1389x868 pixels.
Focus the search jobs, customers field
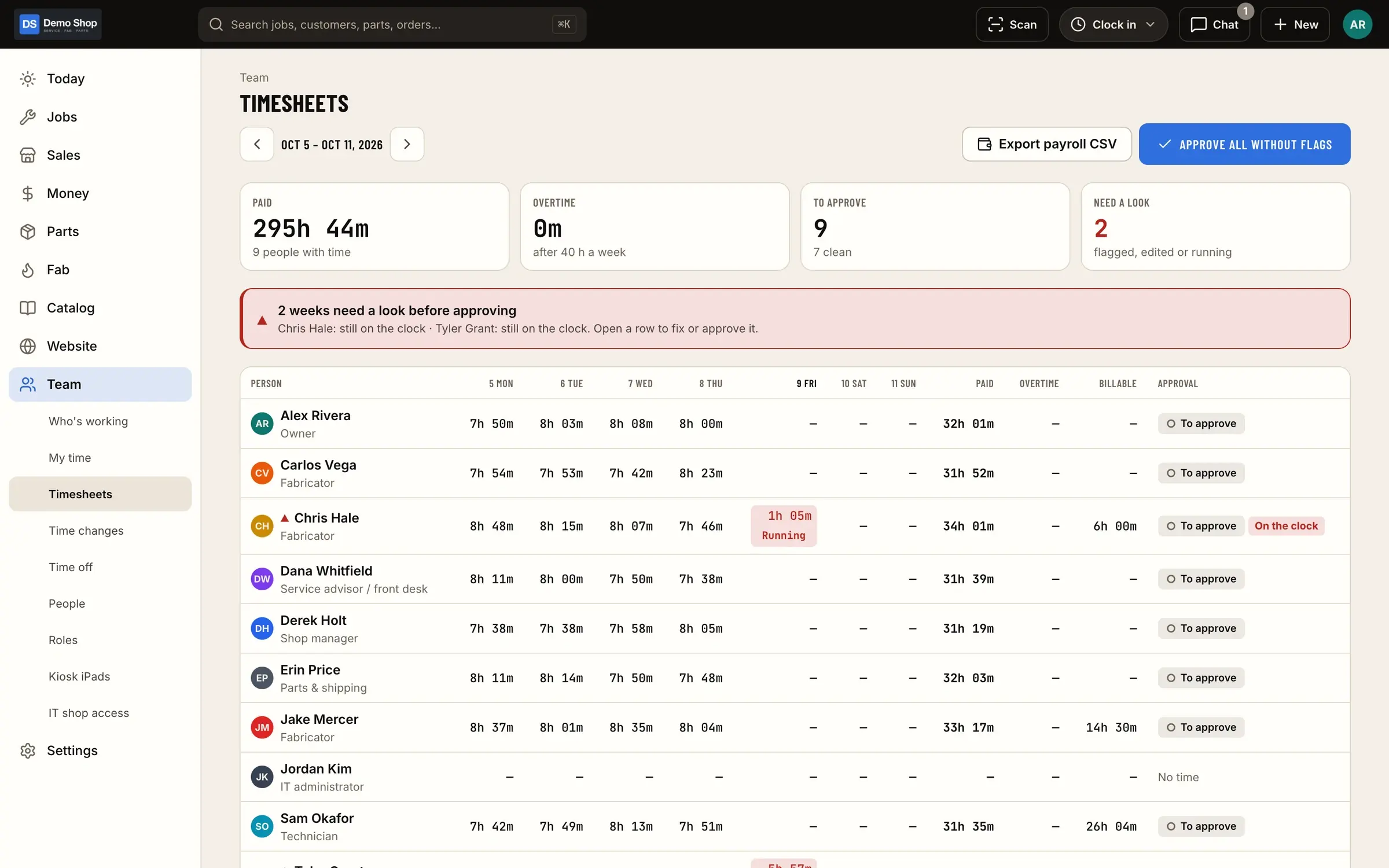click(x=392, y=24)
